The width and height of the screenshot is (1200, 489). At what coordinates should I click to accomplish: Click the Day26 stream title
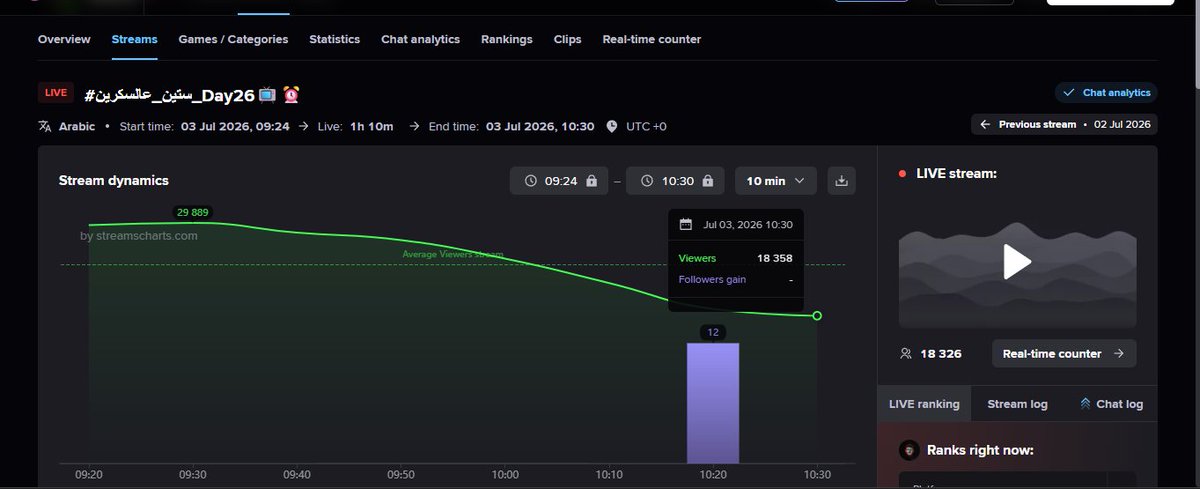point(168,94)
